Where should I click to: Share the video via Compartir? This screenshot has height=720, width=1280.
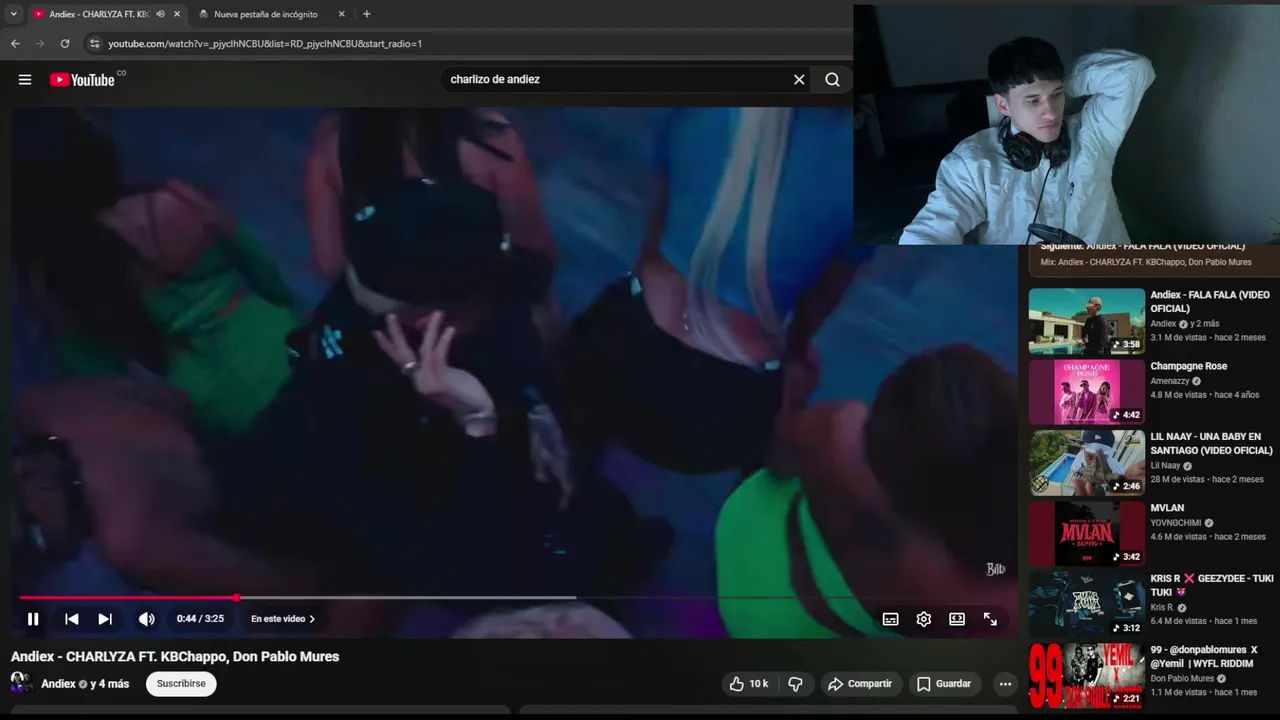click(859, 684)
